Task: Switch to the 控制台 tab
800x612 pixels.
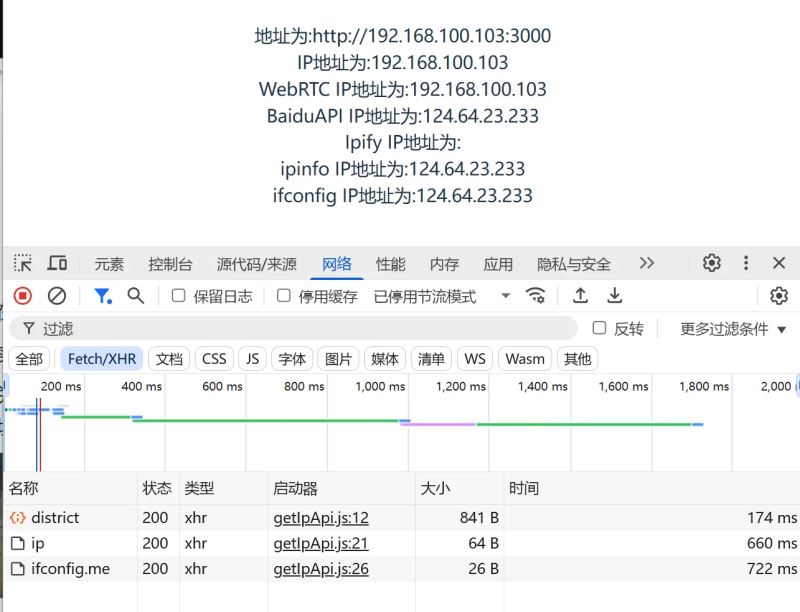Action: click(170, 264)
